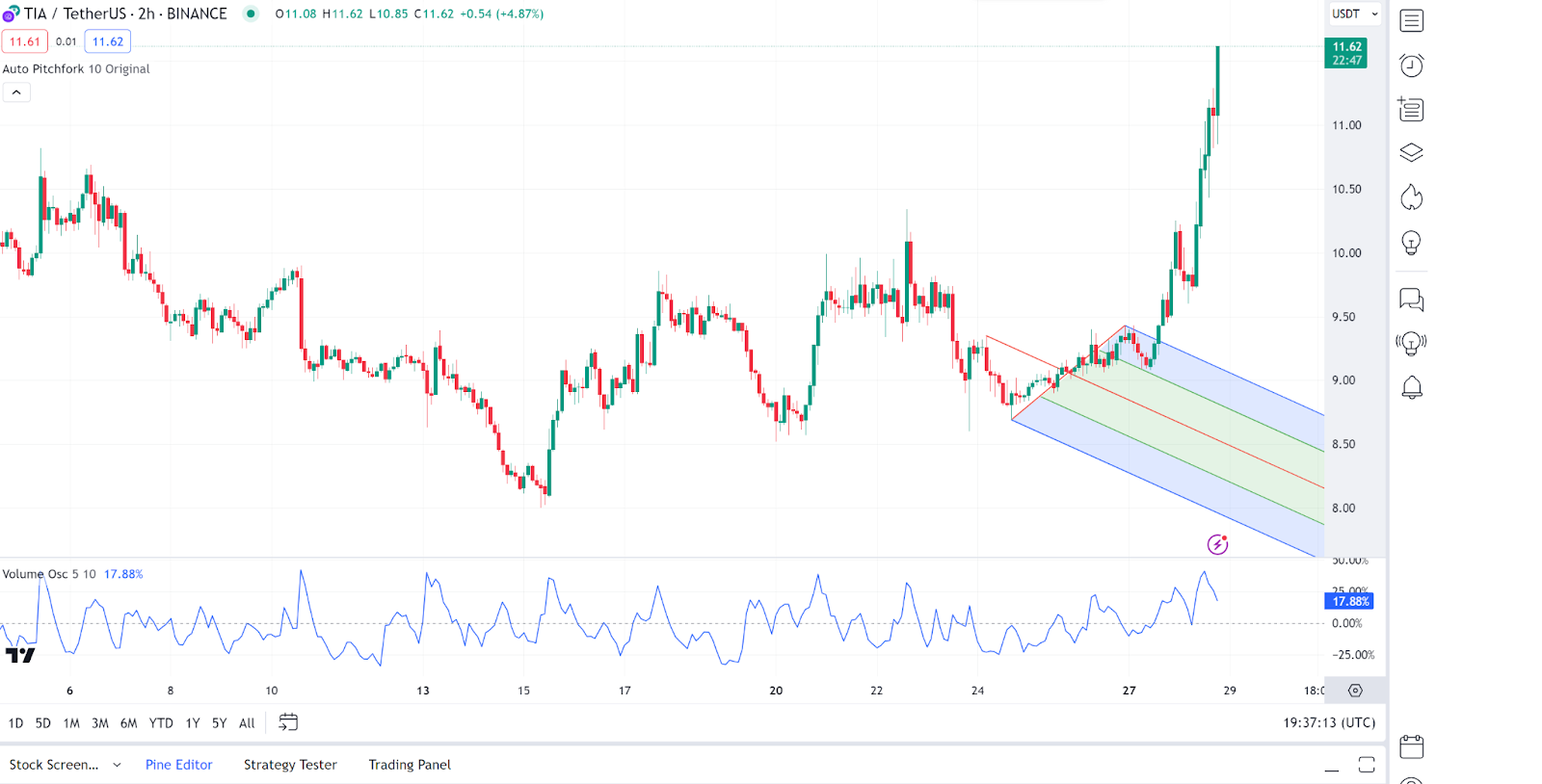1542x784 pixels.
Task: Click the 2h interval label in title
Action: pos(146,13)
